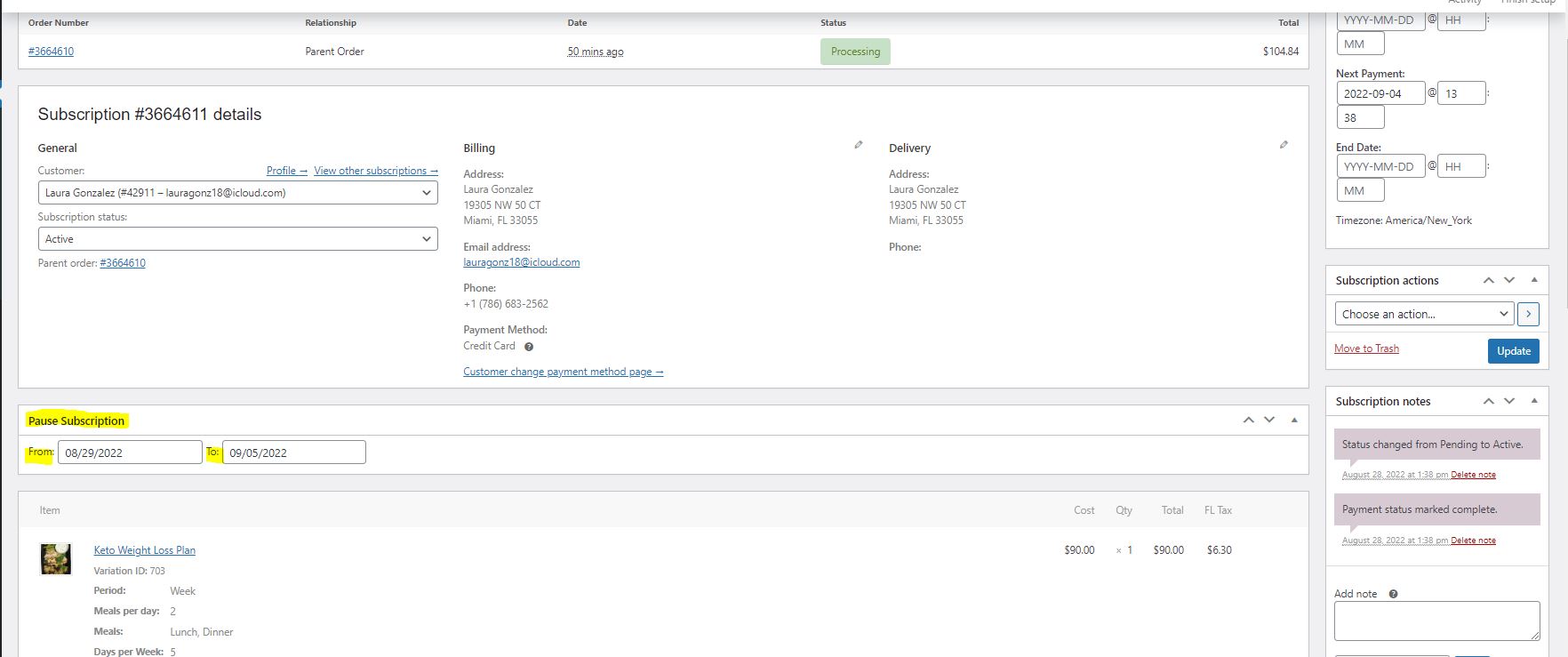Move Subscription notes panel up

coord(1489,401)
